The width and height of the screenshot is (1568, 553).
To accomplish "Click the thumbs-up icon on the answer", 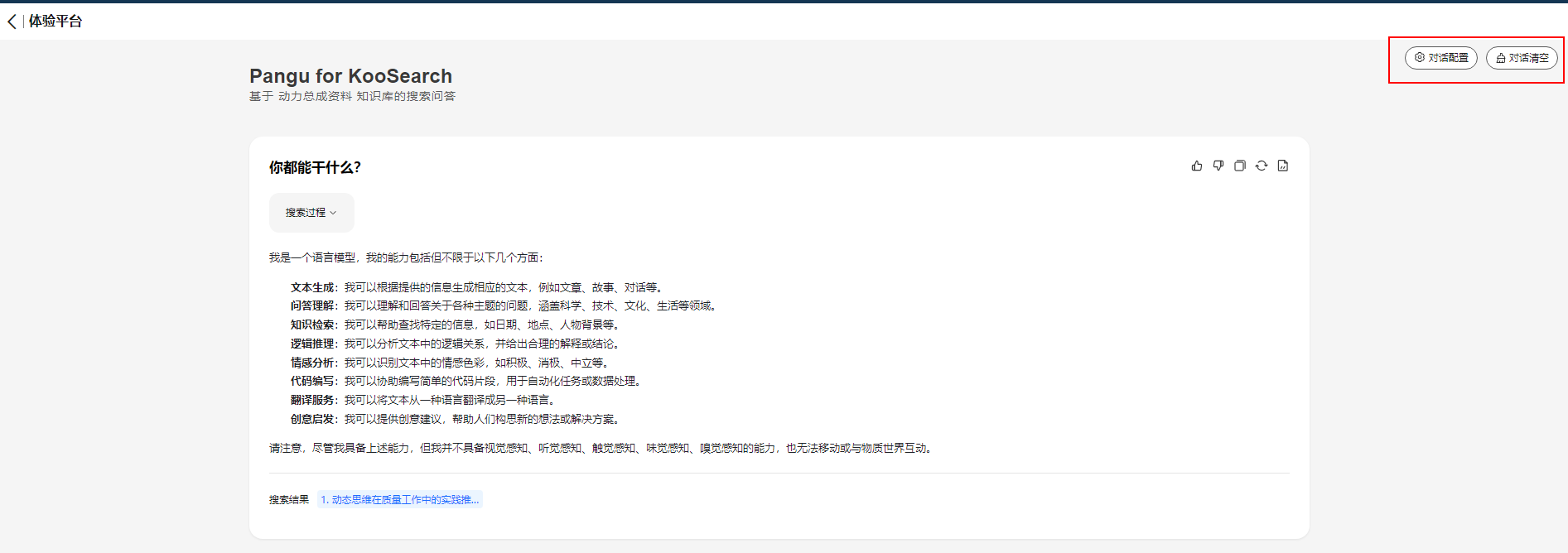I will pos(1197,166).
